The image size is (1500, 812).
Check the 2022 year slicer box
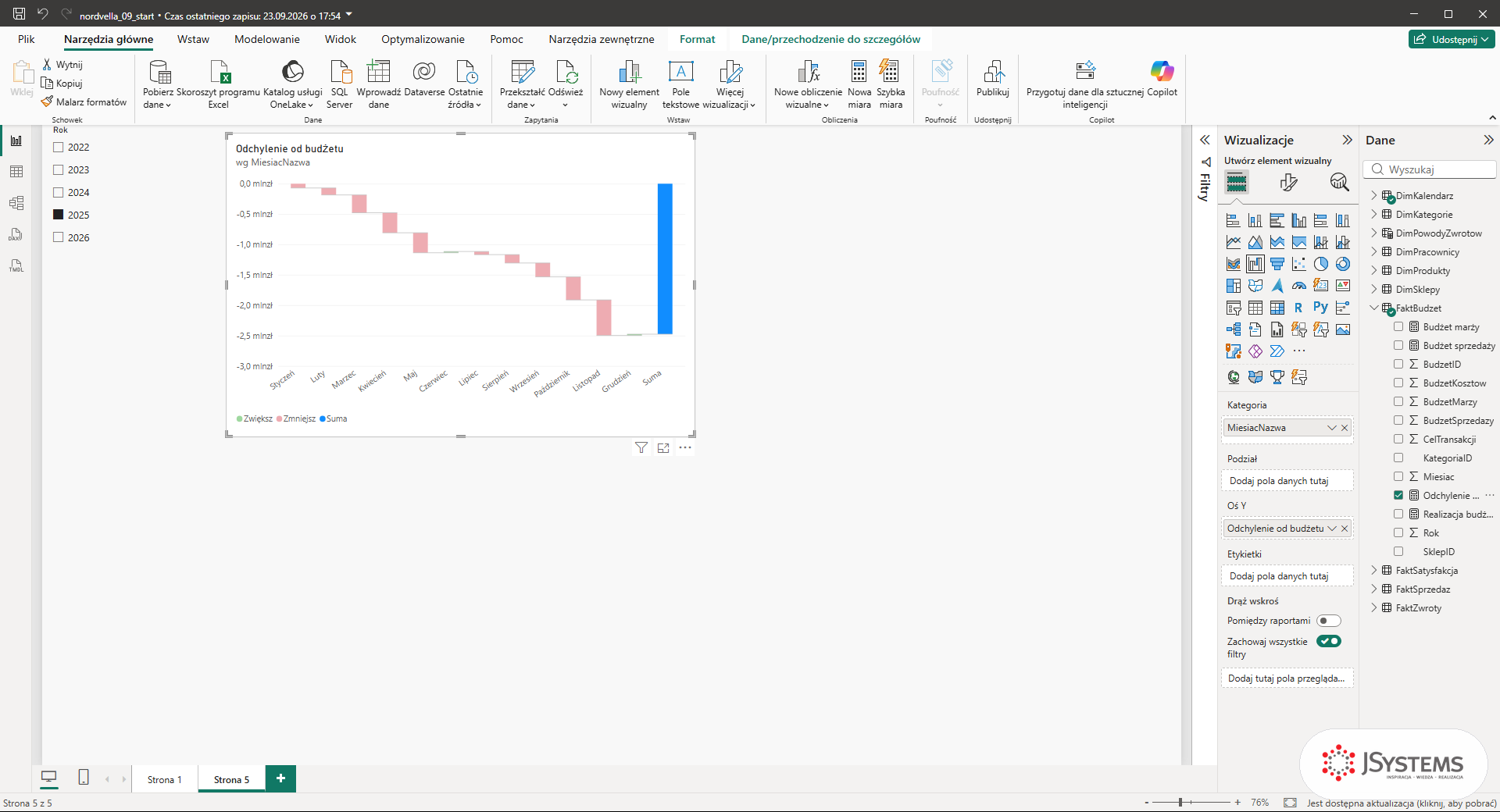(58, 147)
